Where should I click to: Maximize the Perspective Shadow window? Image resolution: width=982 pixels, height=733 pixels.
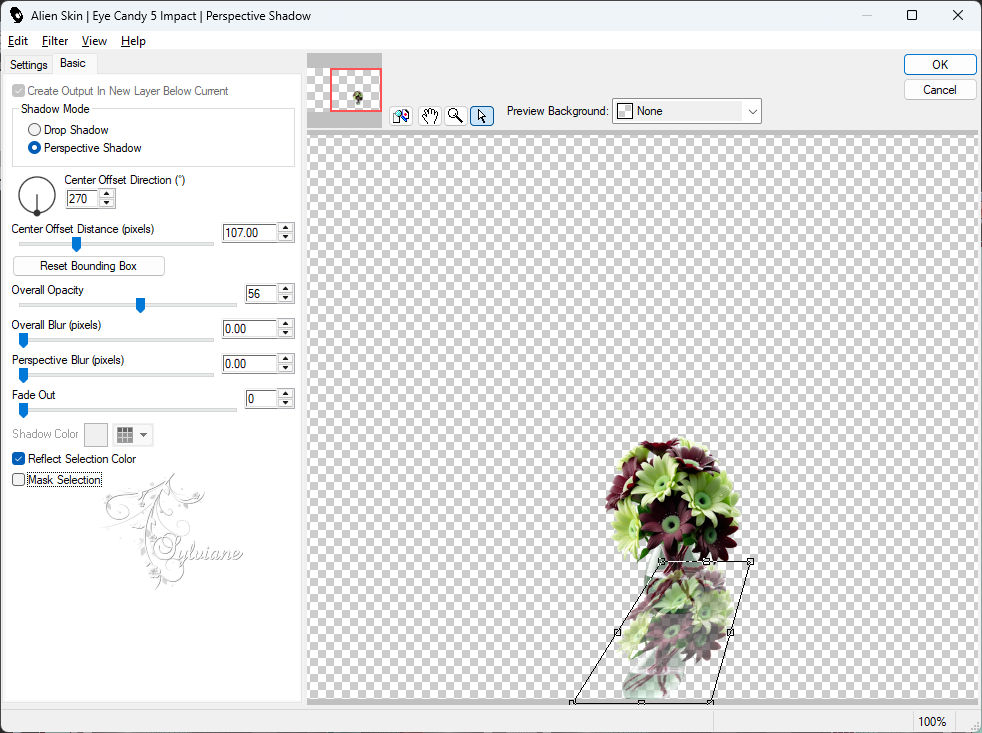pos(912,15)
